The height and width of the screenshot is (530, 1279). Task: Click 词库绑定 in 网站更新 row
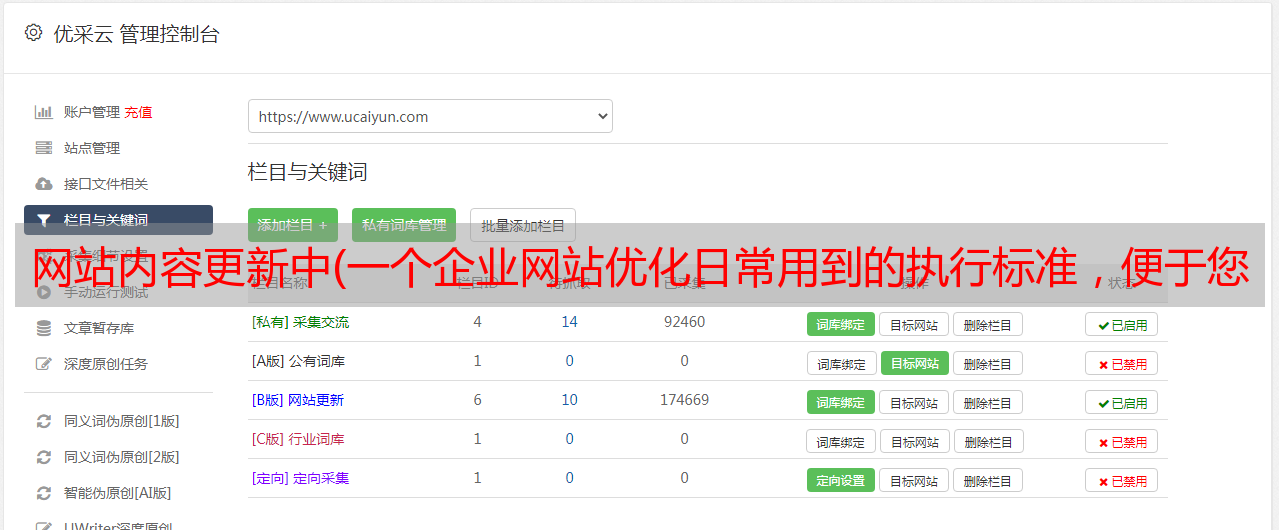pyautogui.click(x=841, y=402)
